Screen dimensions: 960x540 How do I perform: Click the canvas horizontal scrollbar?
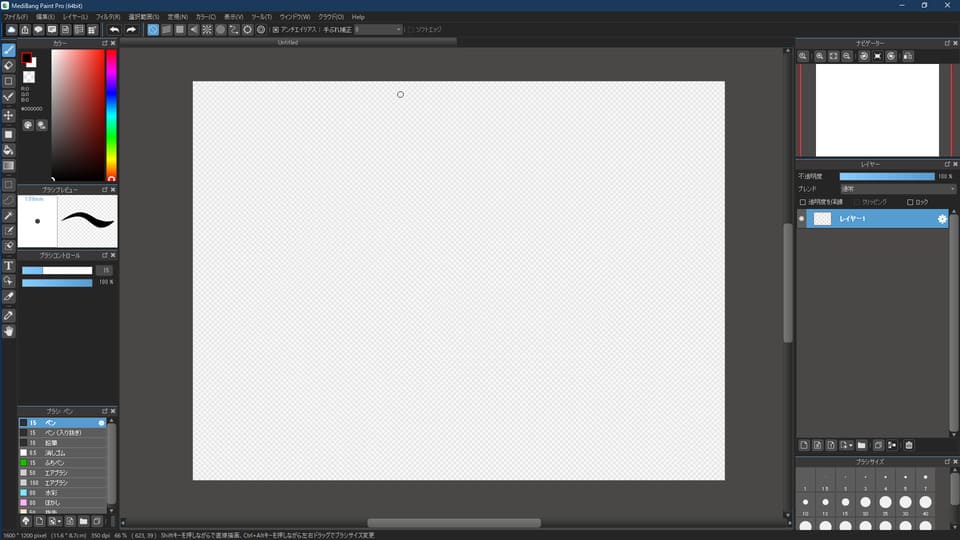(x=454, y=523)
